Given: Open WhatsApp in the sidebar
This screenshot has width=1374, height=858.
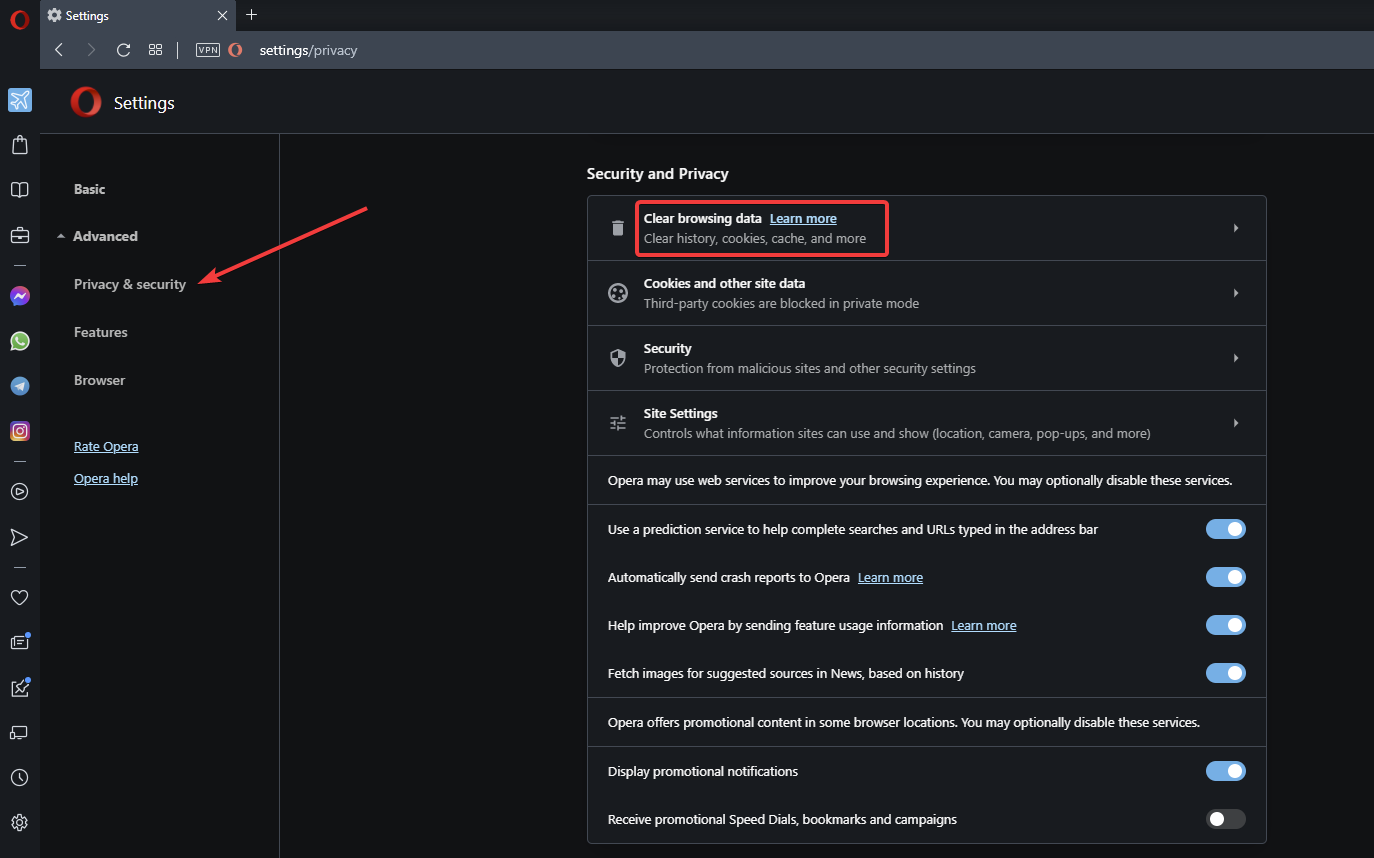Looking at the screenshot, I should point(19,341).
